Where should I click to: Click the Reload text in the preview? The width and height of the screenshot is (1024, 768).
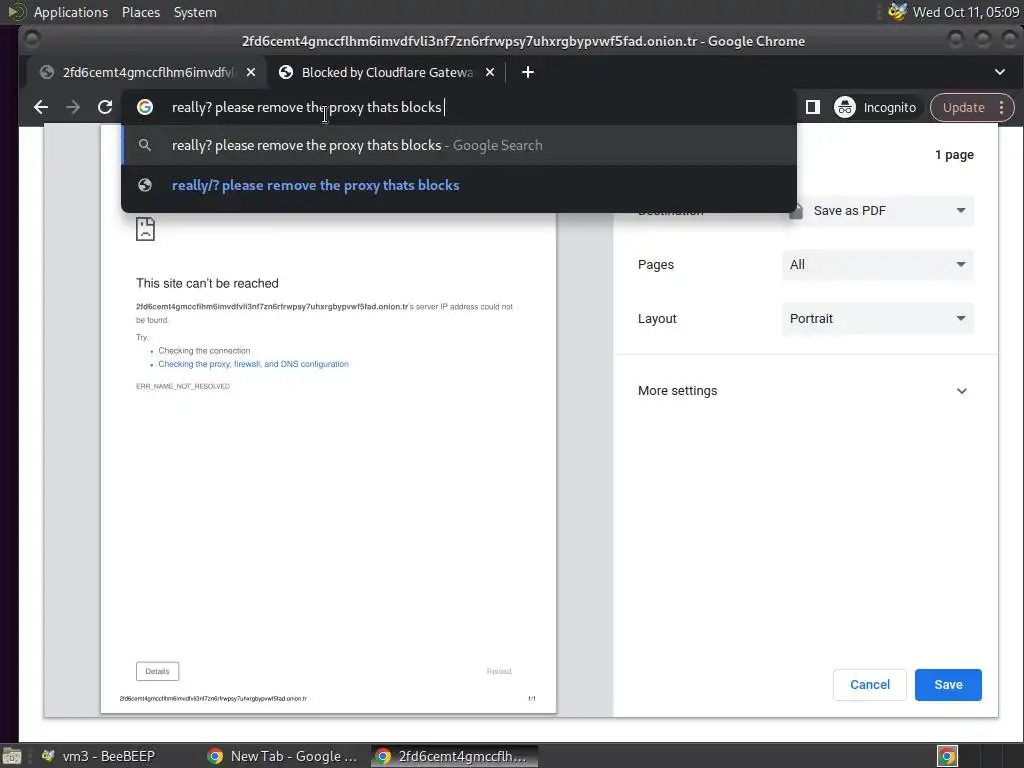point(499,671)
